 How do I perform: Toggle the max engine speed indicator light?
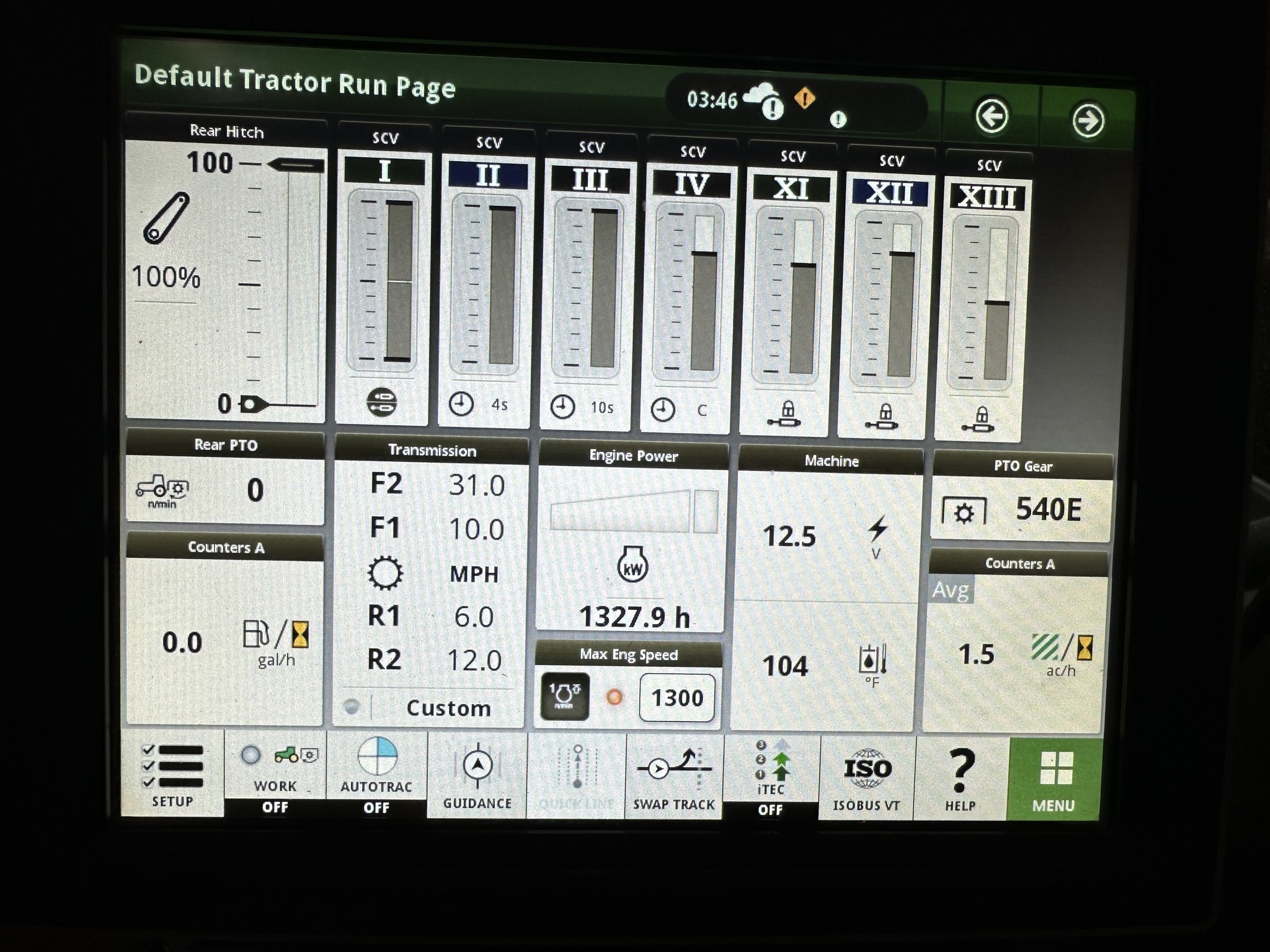[x=614, y=697]
